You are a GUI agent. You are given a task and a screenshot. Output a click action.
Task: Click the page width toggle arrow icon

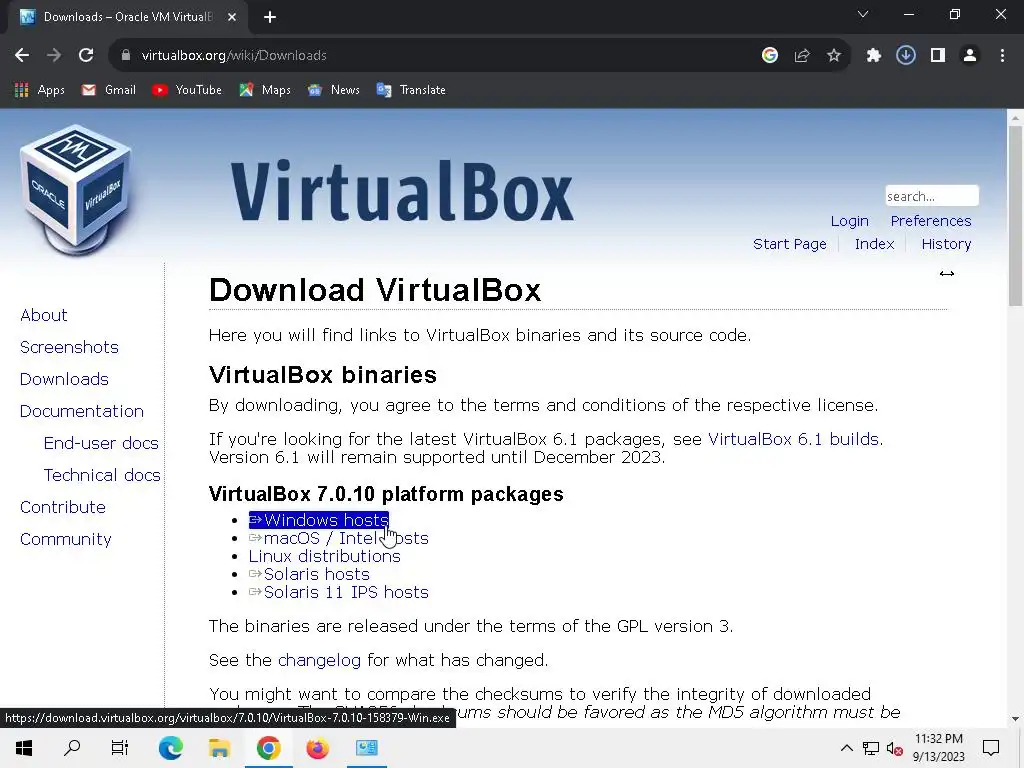tap(947, 274)
